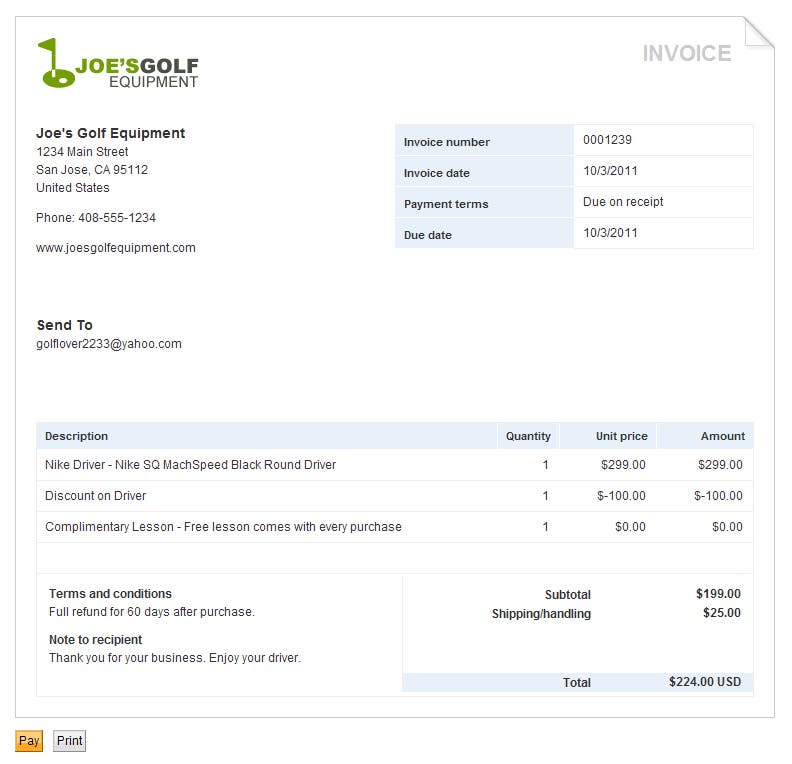Click the Terms and conditions heading

coord(110,594)
